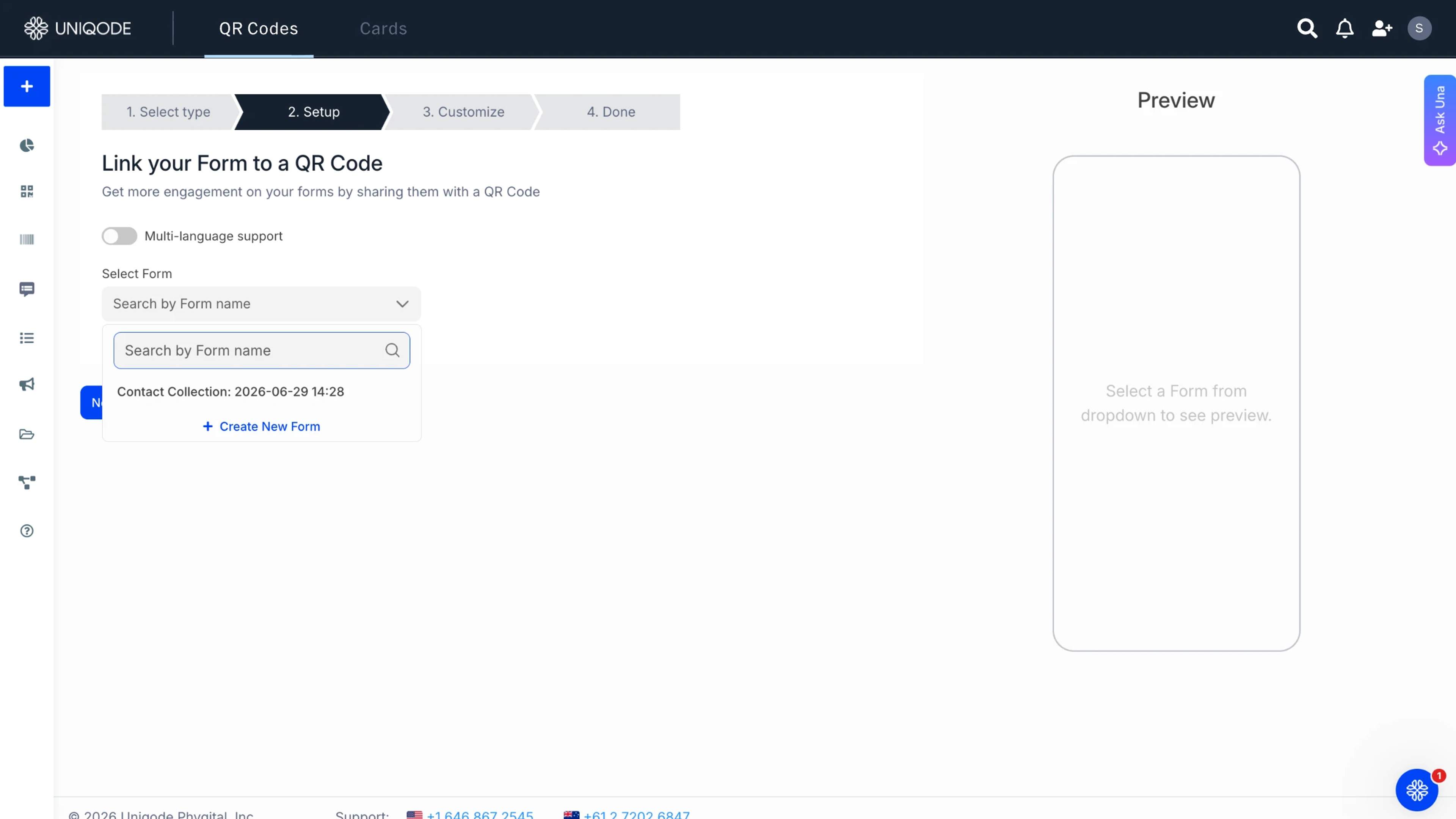Click search icon in form name field

[x=392, y=350]
